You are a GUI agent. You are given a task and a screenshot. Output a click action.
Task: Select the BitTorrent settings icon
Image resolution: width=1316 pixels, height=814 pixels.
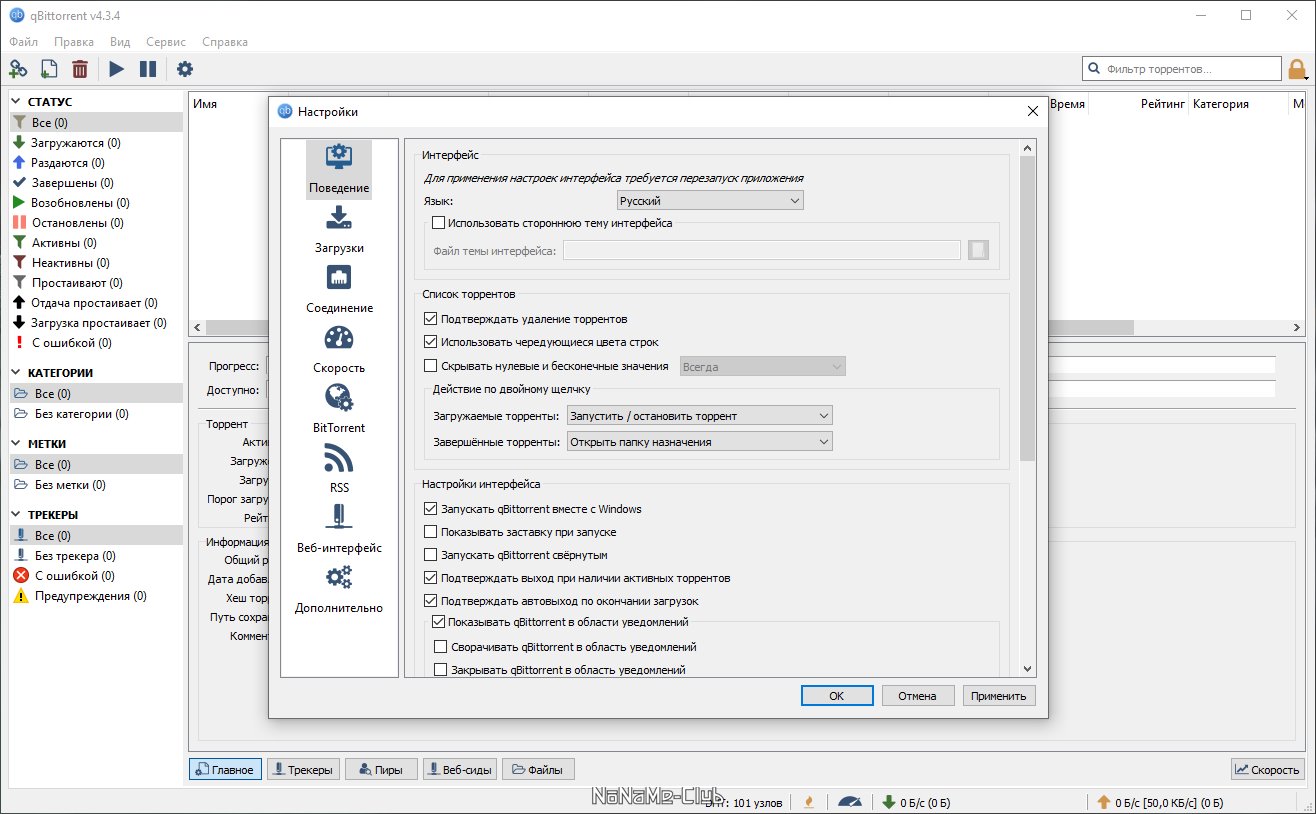[339, 398]
